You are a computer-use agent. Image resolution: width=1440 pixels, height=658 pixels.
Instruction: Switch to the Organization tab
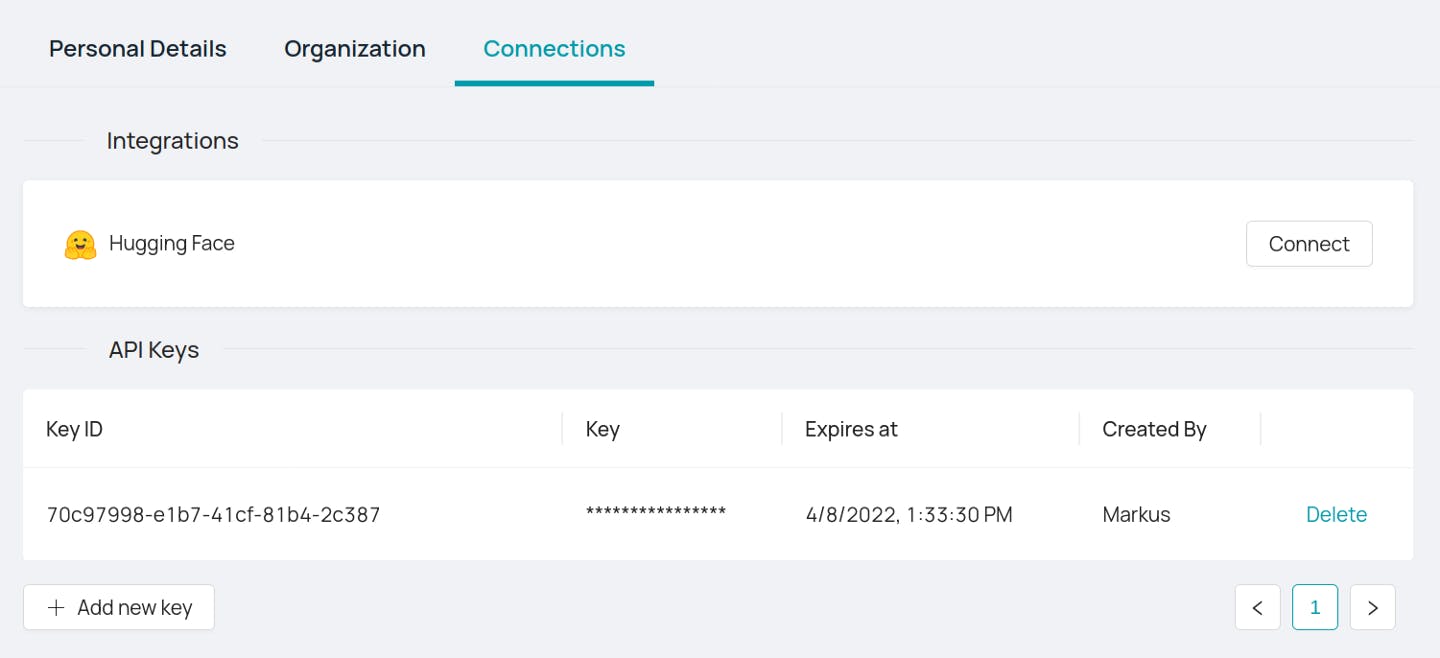355,48
